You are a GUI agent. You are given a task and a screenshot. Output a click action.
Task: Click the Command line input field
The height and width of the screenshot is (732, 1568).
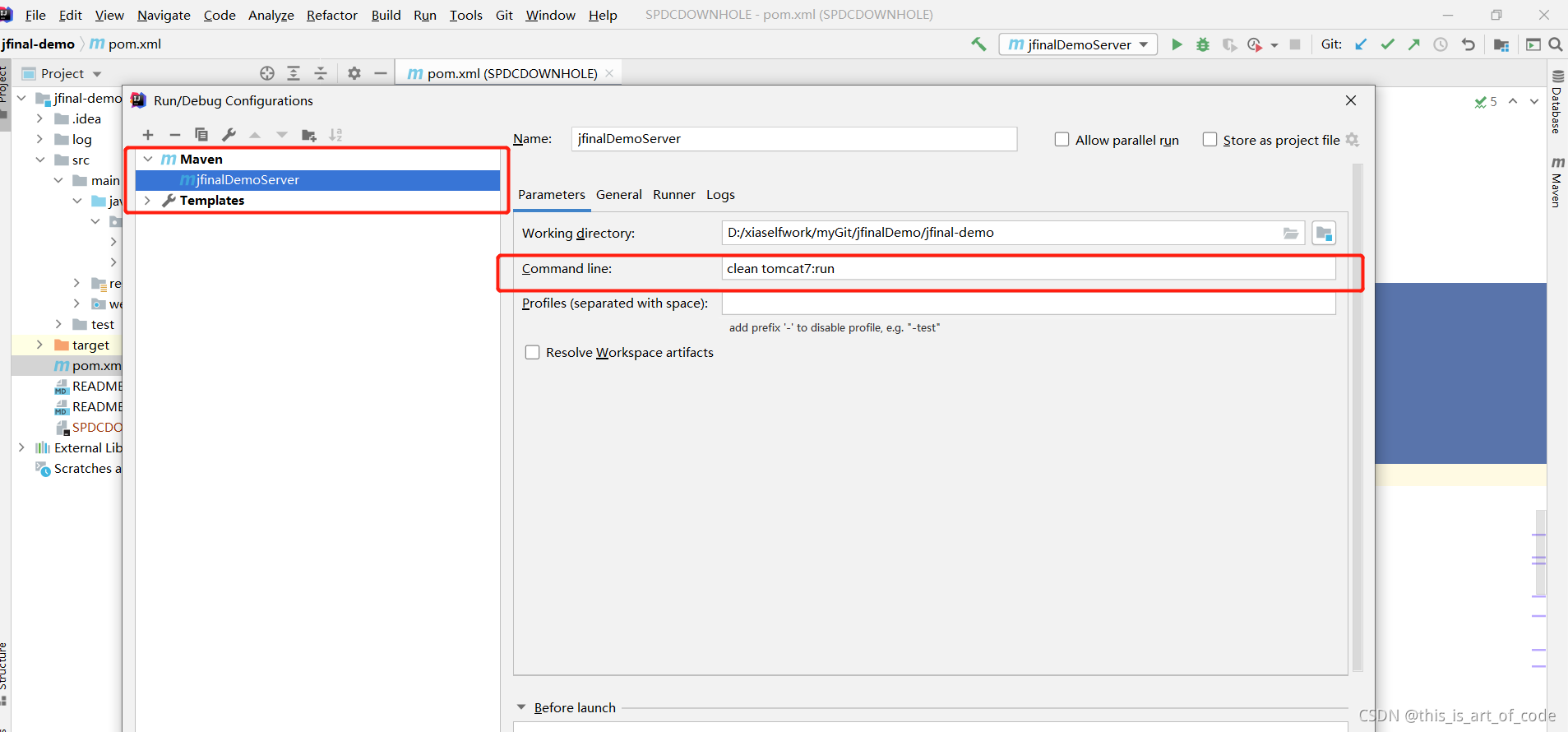click(x=1029, y=269)
